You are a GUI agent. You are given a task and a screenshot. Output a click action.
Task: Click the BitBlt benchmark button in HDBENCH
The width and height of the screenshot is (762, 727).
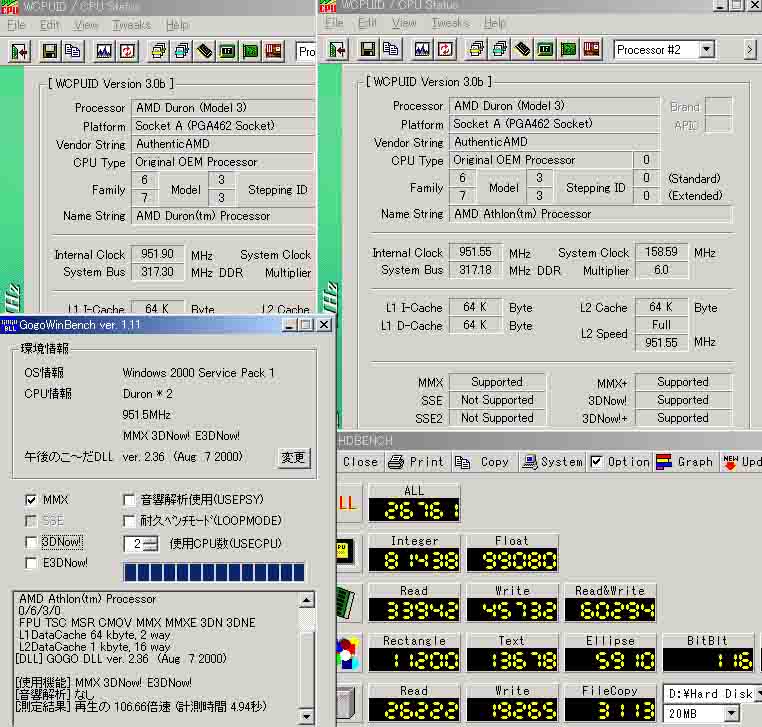point(708,653)
